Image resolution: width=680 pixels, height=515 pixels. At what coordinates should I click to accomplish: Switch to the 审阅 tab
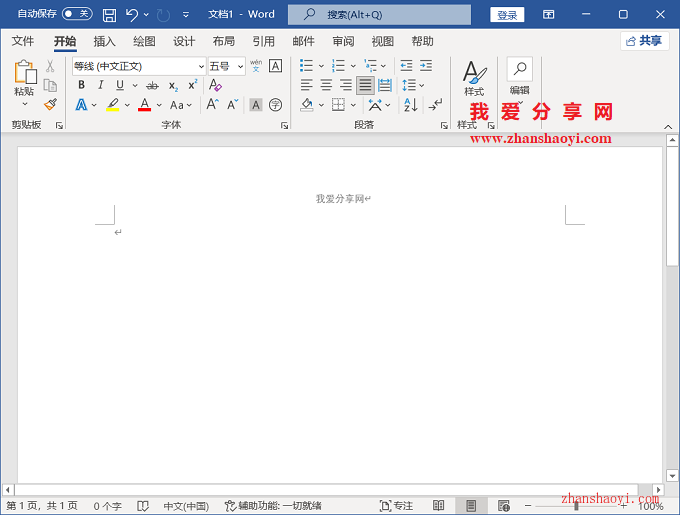343,41
